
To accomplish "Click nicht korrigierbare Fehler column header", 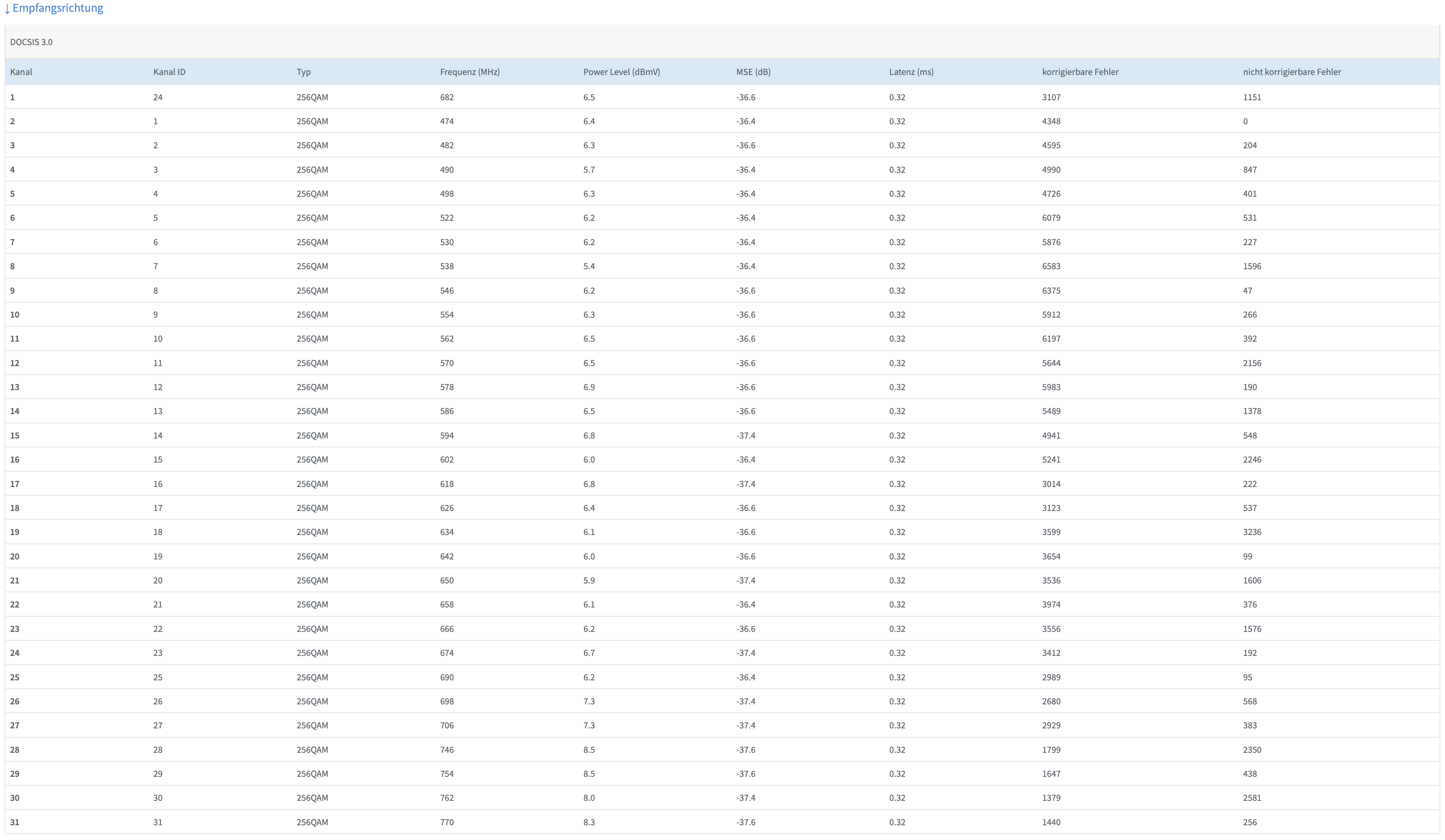I will click(1291, 72).
